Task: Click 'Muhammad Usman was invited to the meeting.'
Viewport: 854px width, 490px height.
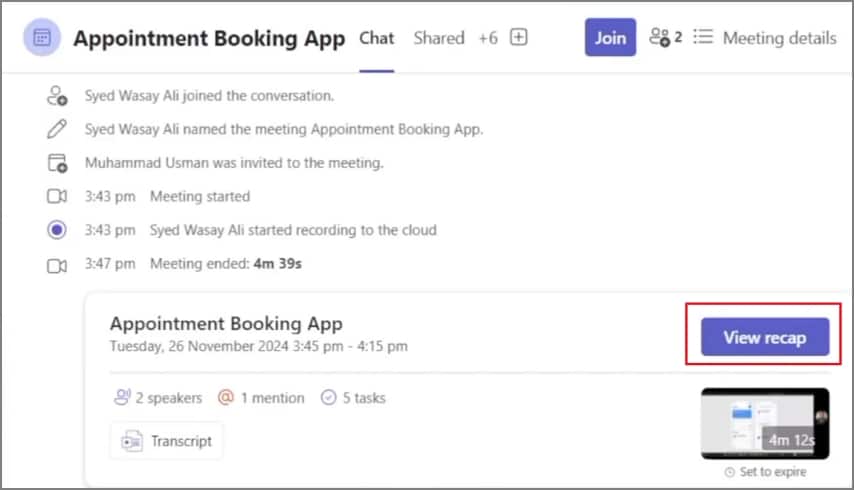Action: (234, 163)
